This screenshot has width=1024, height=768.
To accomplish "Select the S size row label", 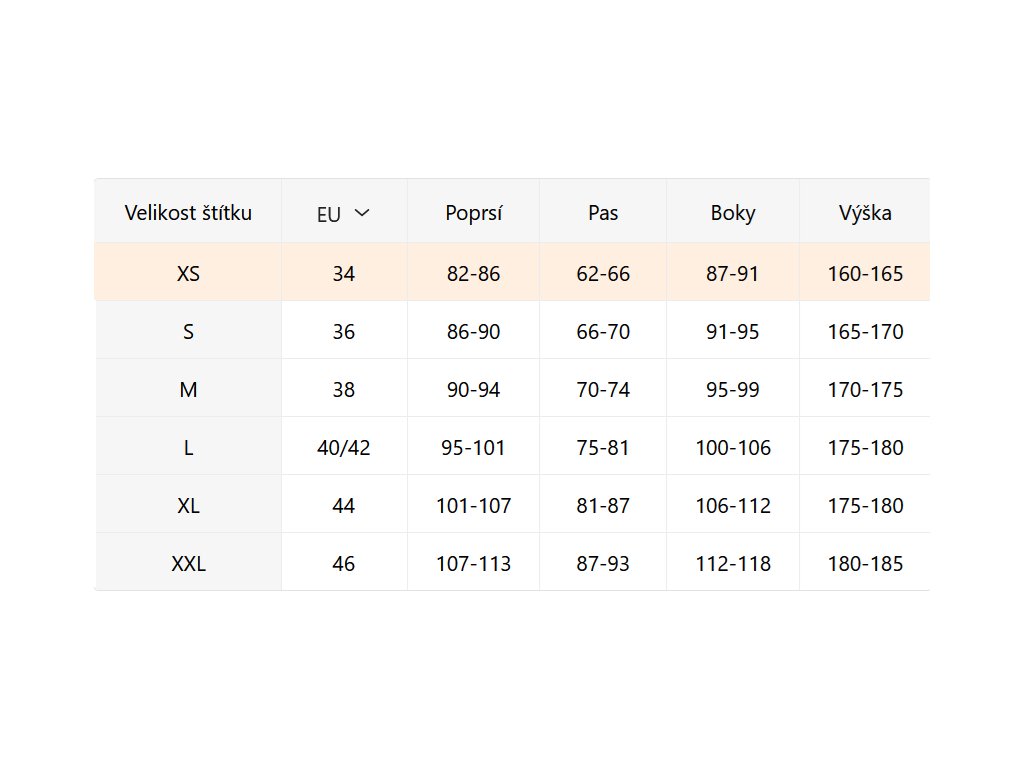I will pyautogui.click(x=188, y=331).
